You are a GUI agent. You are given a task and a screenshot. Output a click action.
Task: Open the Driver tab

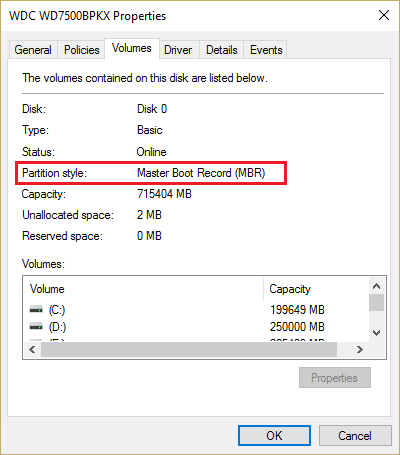(178, 50)
